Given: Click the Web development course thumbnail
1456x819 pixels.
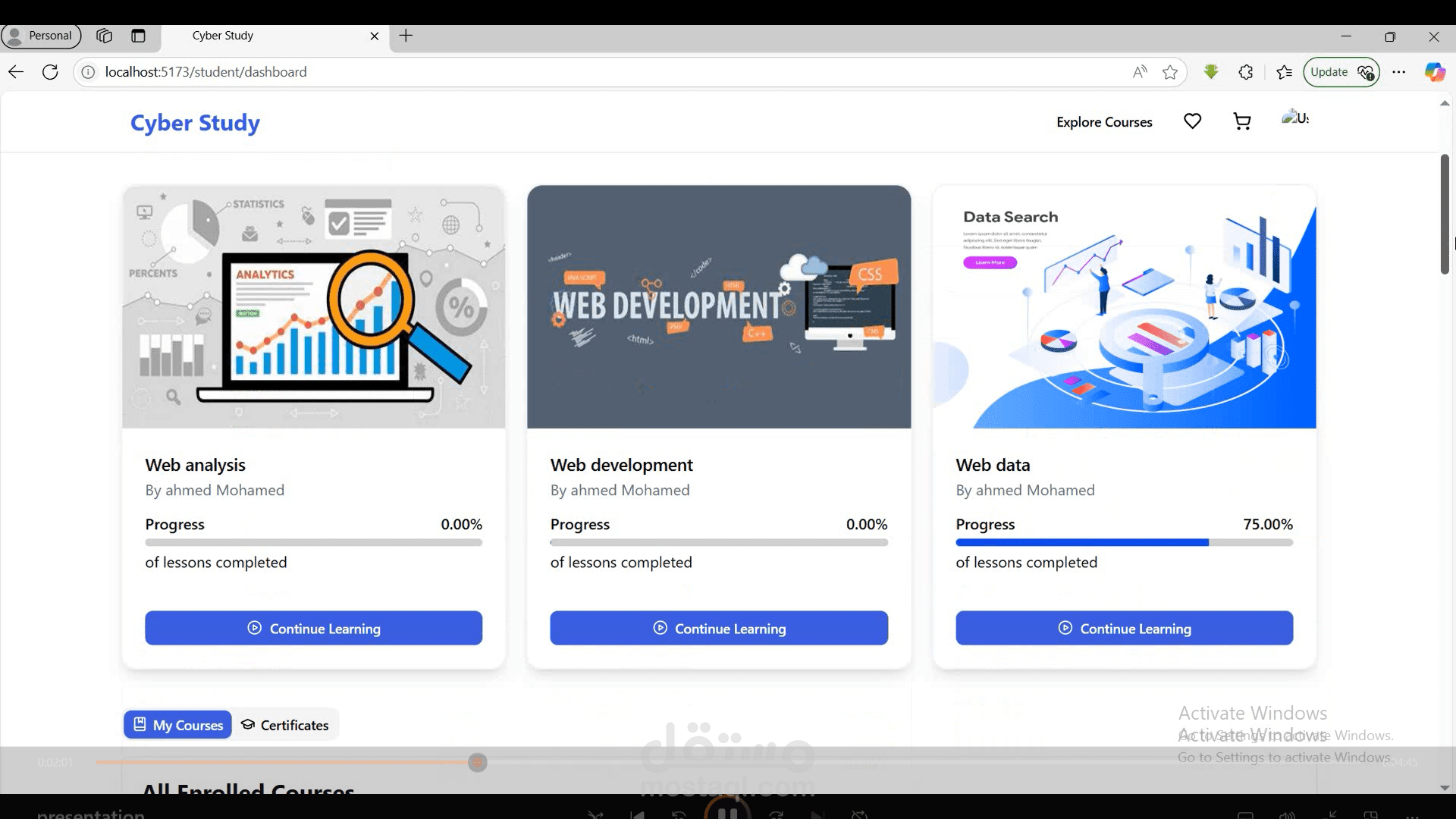Looking at the screenshot, I should click(719, 306).
